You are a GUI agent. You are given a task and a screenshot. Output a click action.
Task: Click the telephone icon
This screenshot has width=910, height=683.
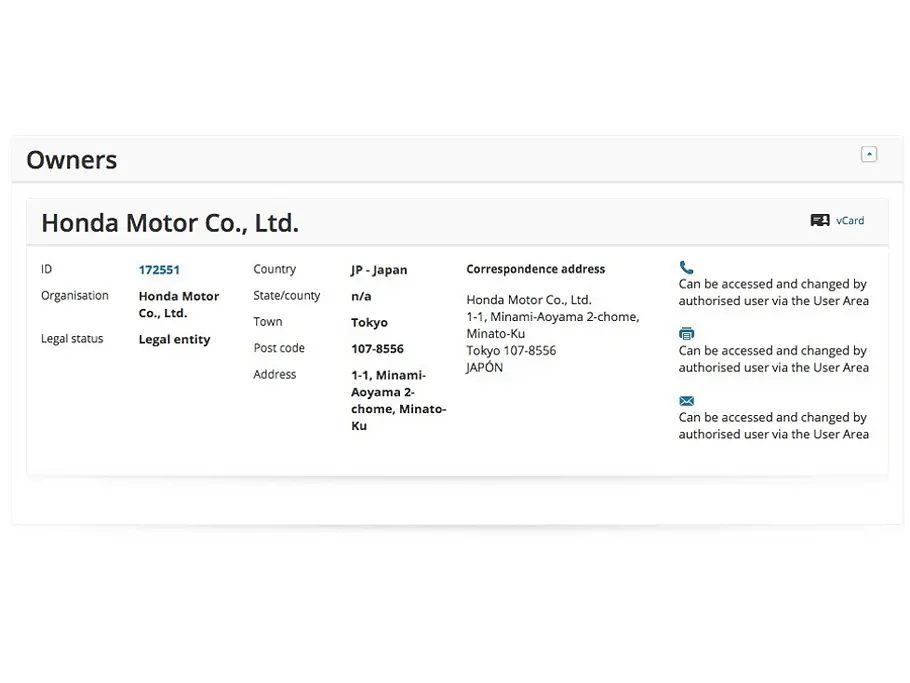pyautogui.click(x=686, y=268)
